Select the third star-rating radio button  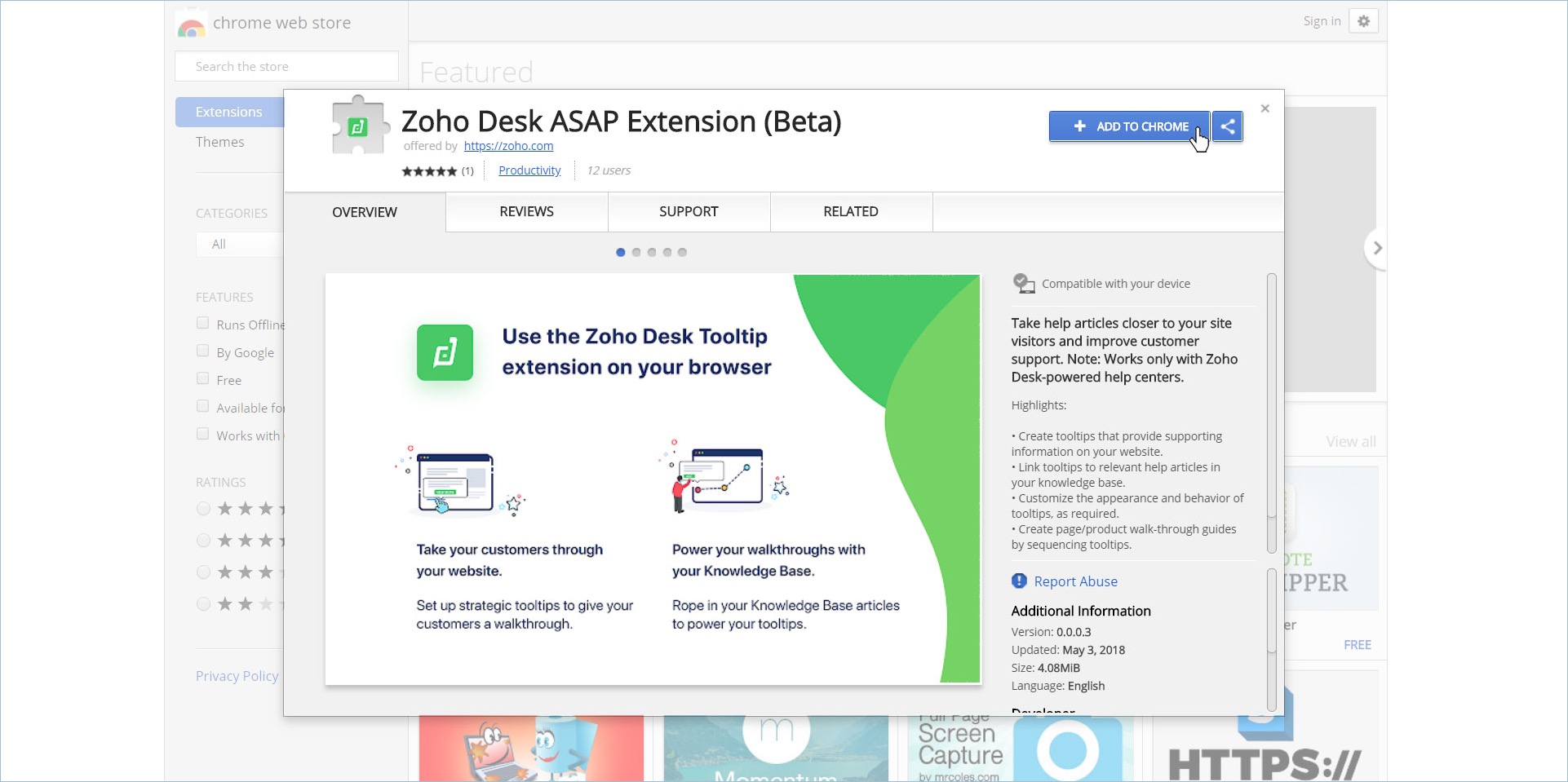pyautogui.click(x=204, y=572)
